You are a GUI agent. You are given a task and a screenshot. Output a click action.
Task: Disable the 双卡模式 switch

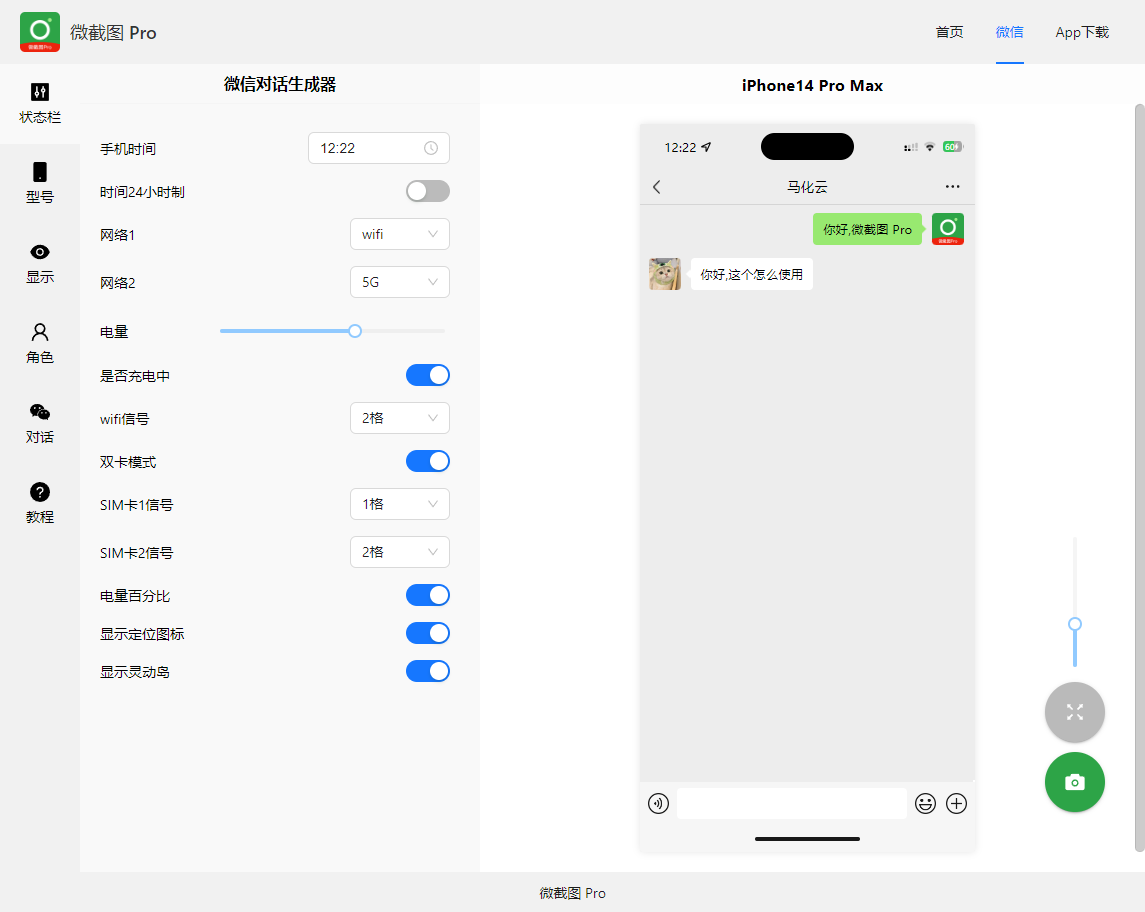click(428, 461)
